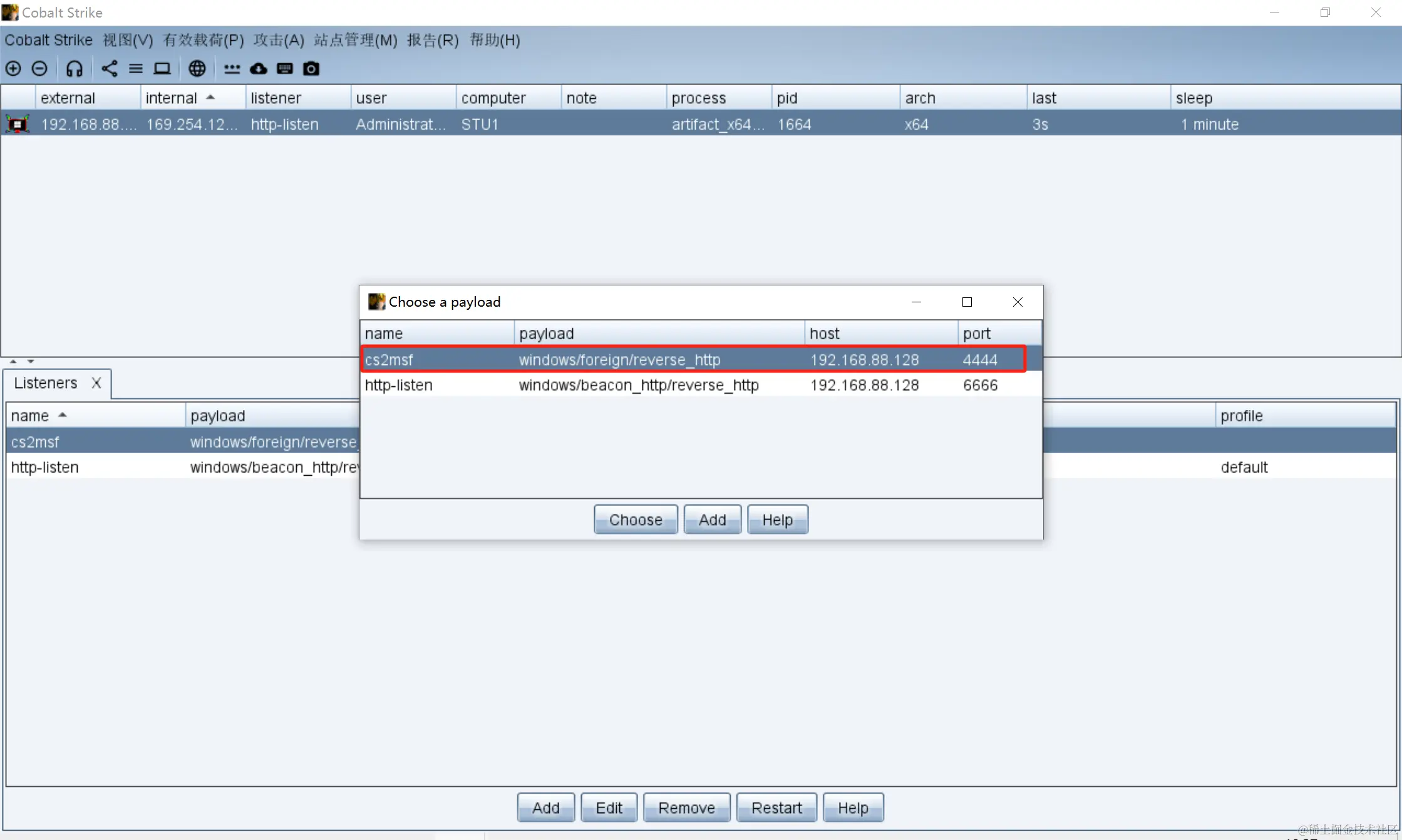Click the connect (plus) toolbar icon
This screenshot has width=1402, height=840.
tap(13, 68)
